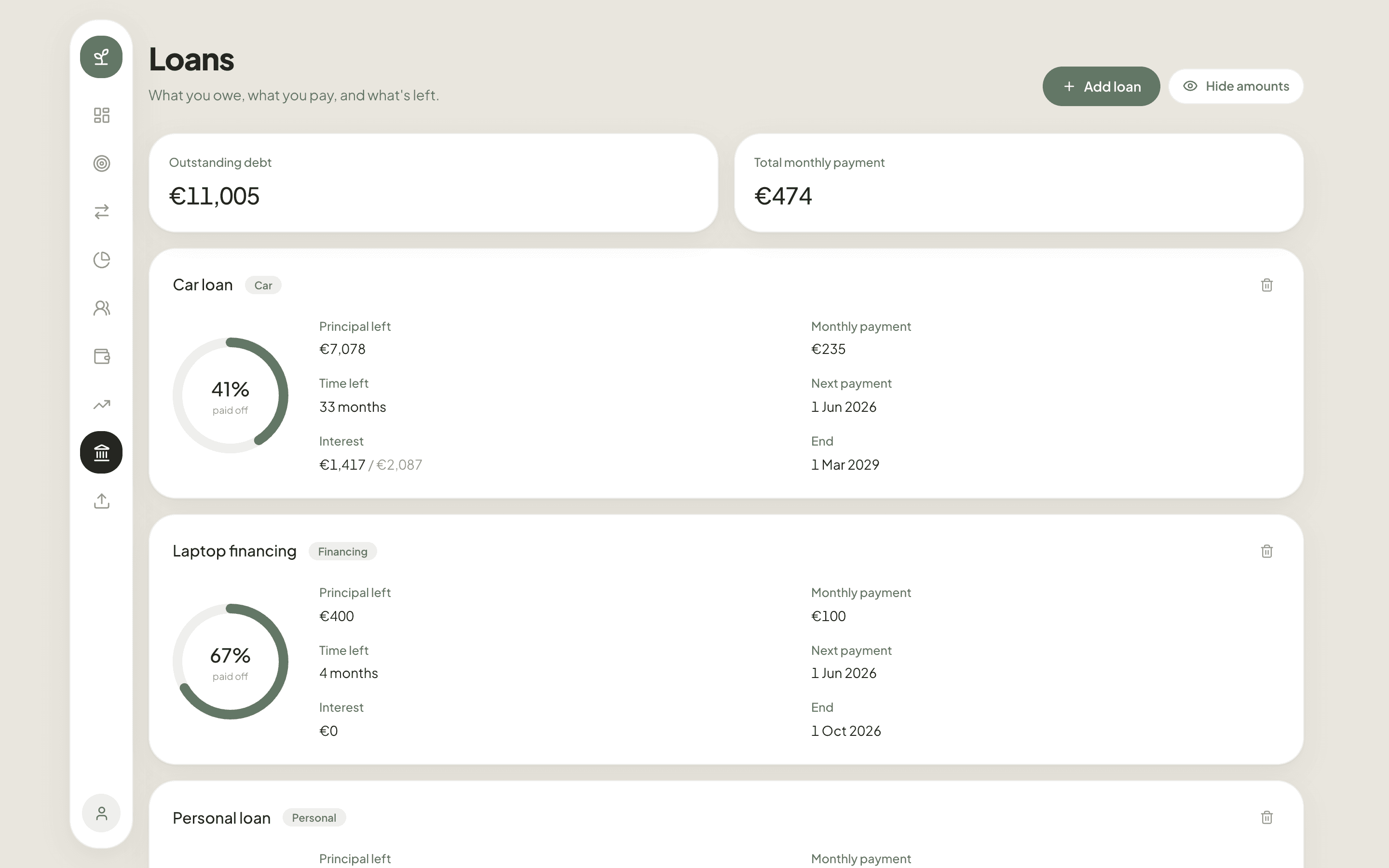The height and width of the screenshot is (868, 1389).
Task: Click the green sprout app logo
Action: tap(101, 57)
